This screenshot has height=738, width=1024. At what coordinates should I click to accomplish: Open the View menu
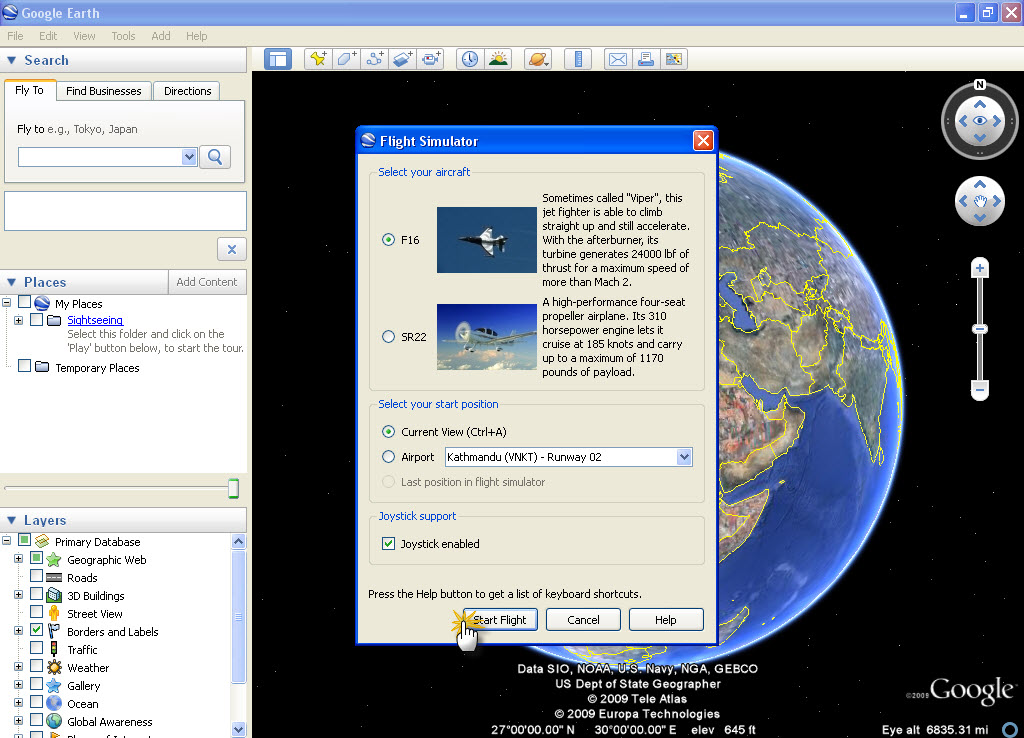coord(84,36)
